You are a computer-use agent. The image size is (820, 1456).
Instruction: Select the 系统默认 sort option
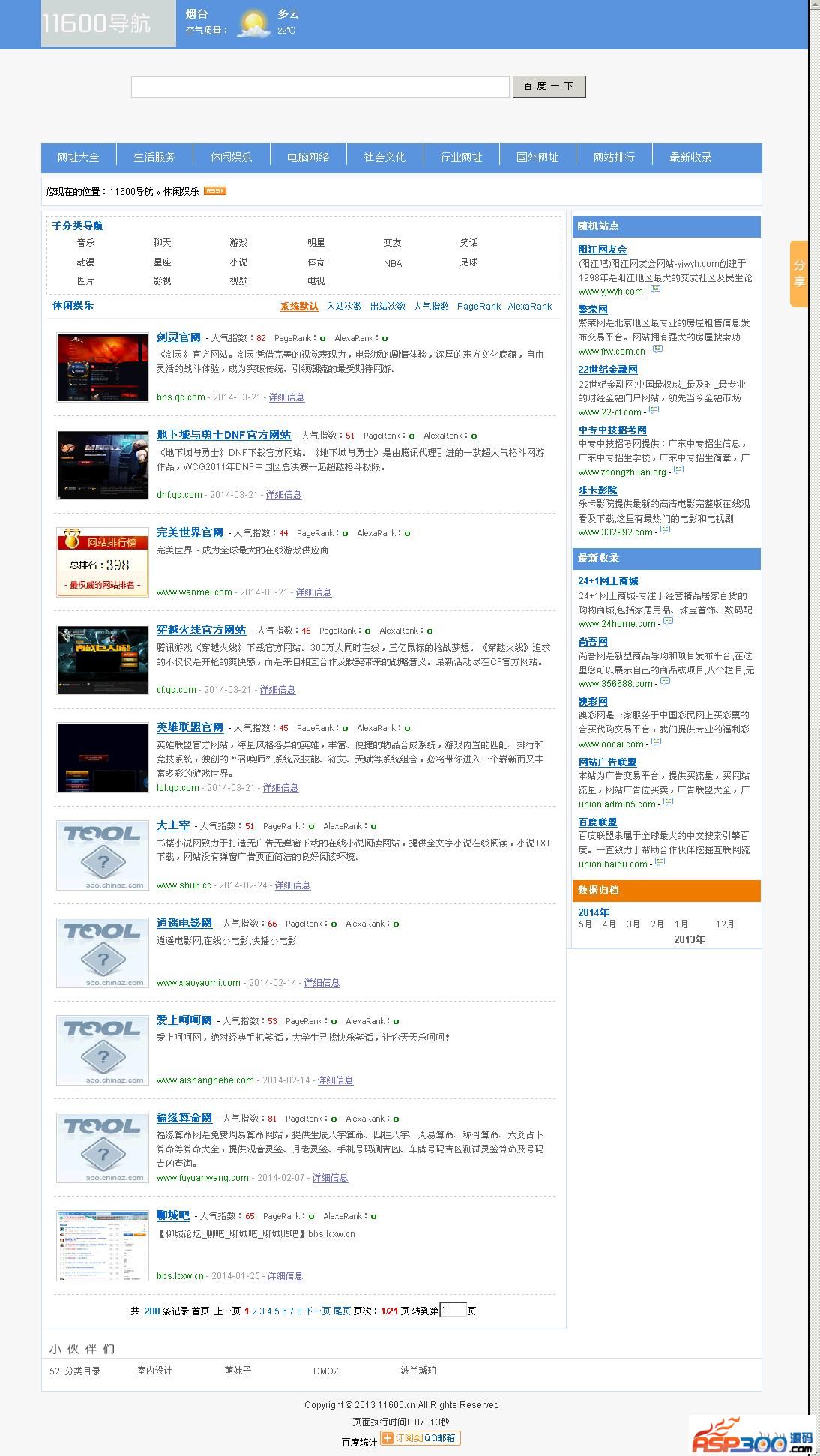[299, 307]
